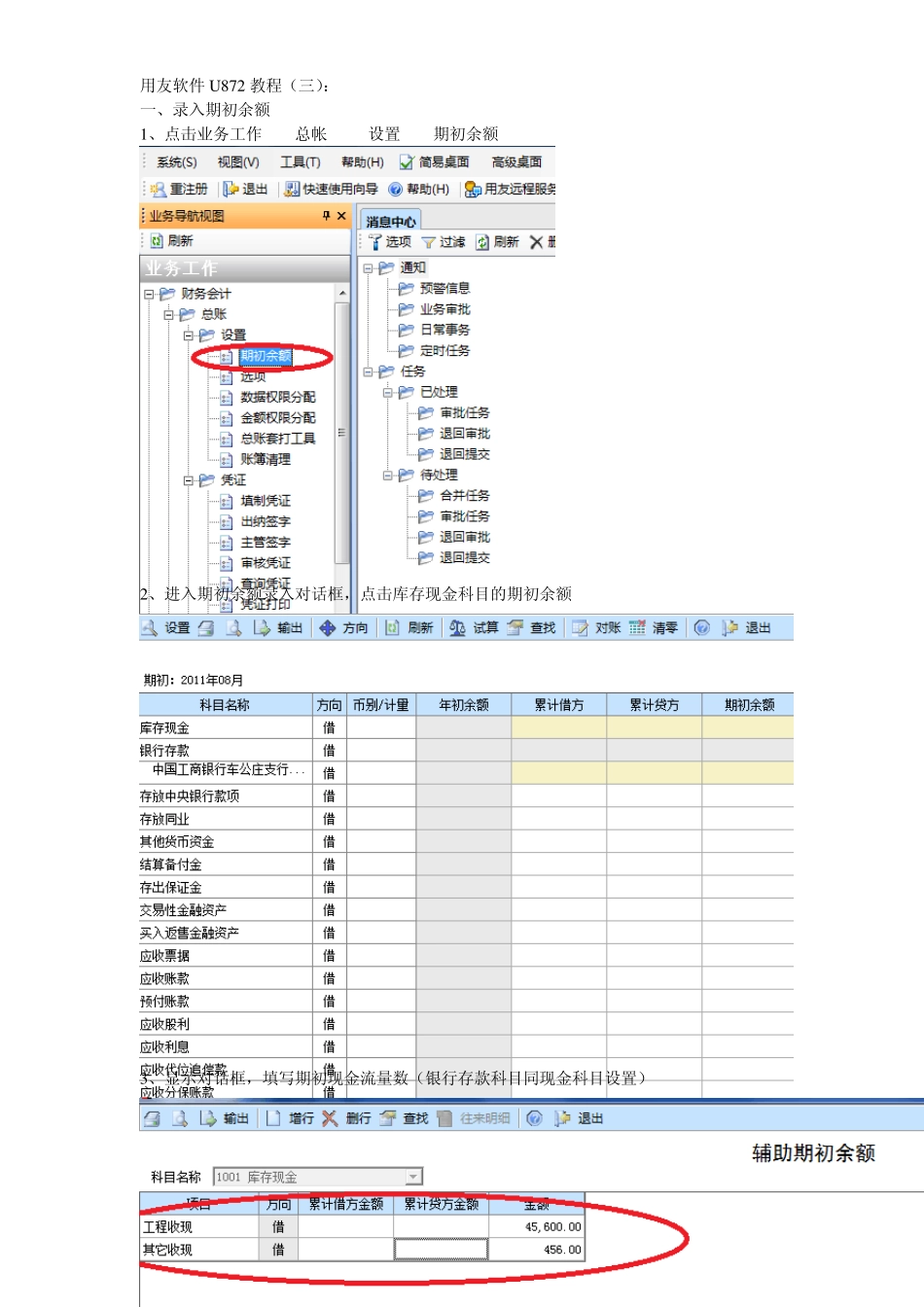Pin the 业务导航视图 panel
The image size is (924, 1307).
pyautogui.click(x=327, y=216)
